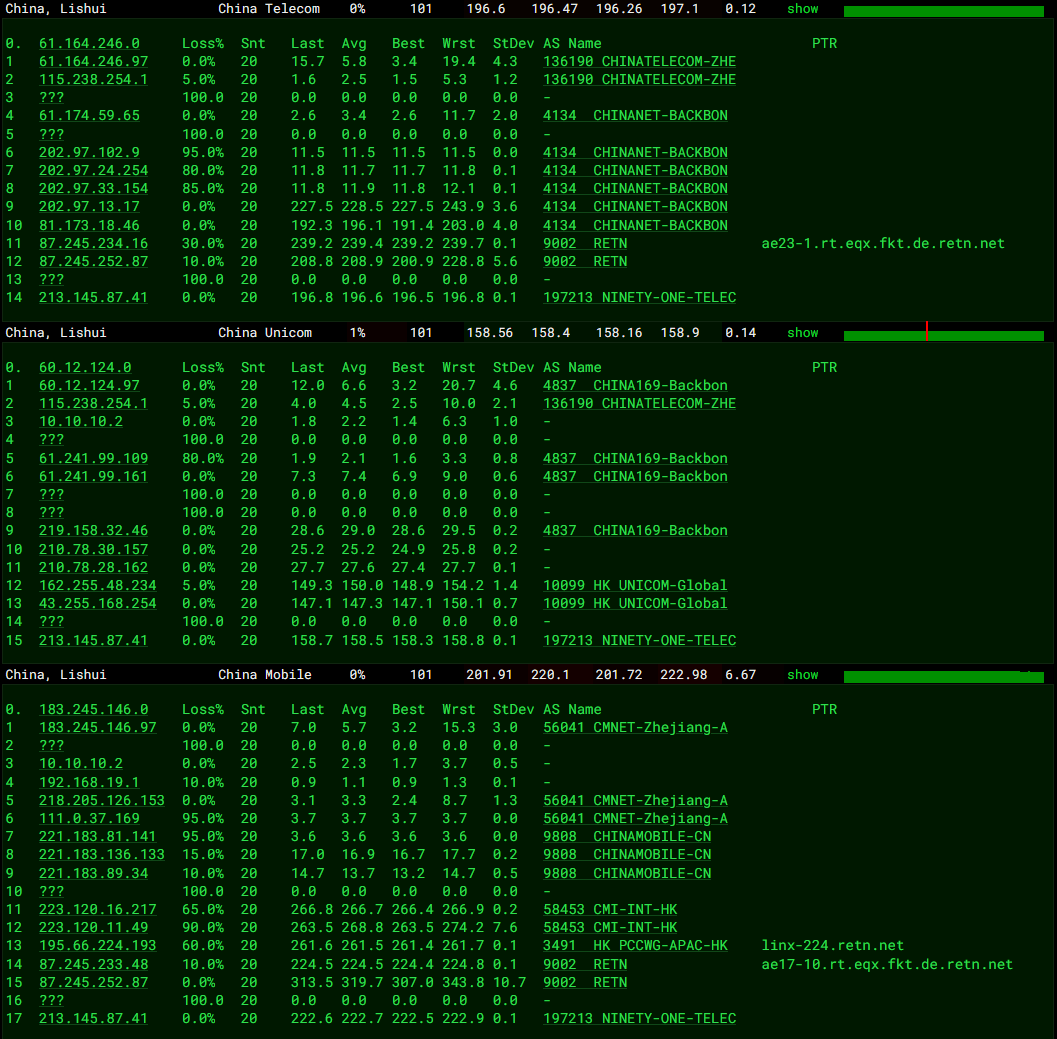The width and height of the screenshot is (1057, 1039).
Task: Open AS link CMI-INT-HK in 223.120.16.217 row
Action: click(x=610, y=910)
